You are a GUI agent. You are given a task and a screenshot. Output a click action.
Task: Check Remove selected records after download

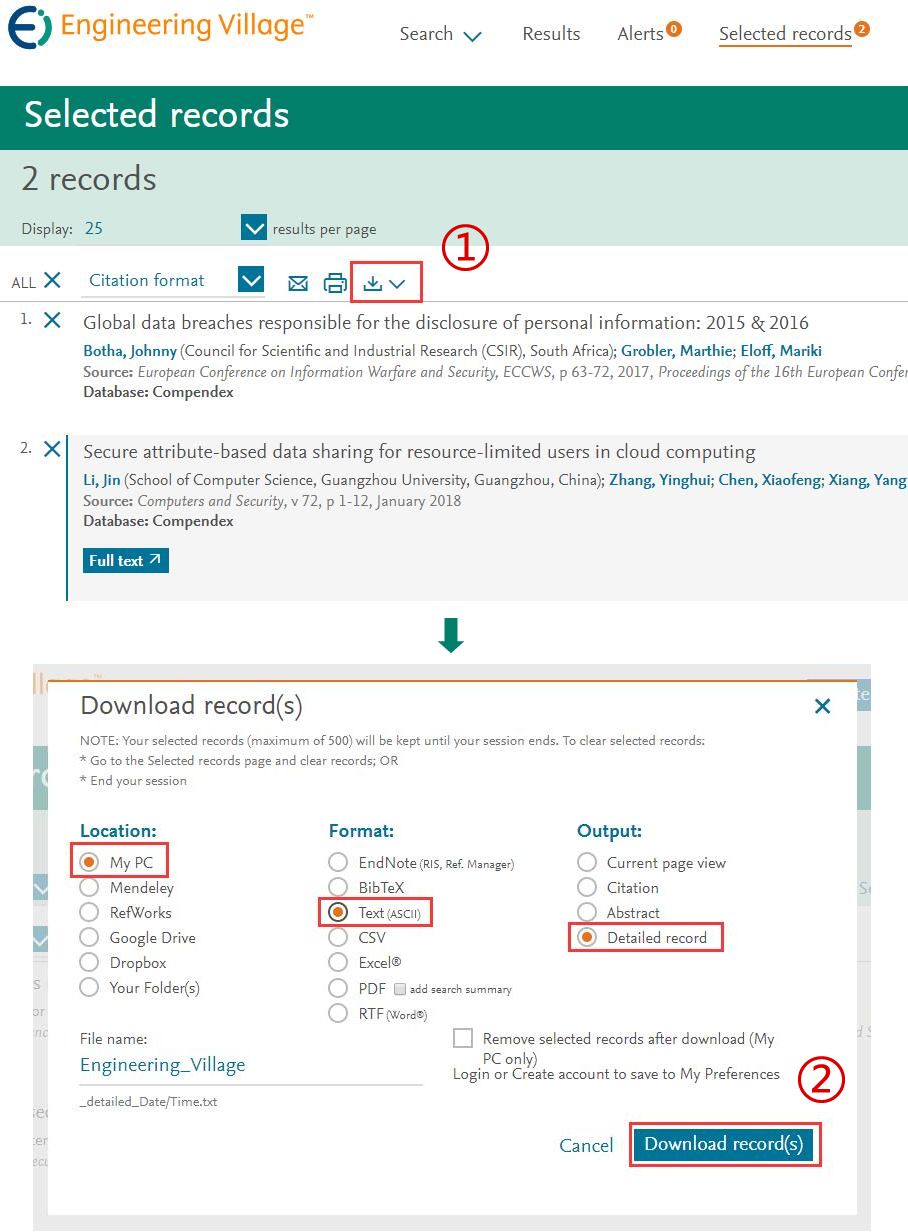coord(462,1038)
